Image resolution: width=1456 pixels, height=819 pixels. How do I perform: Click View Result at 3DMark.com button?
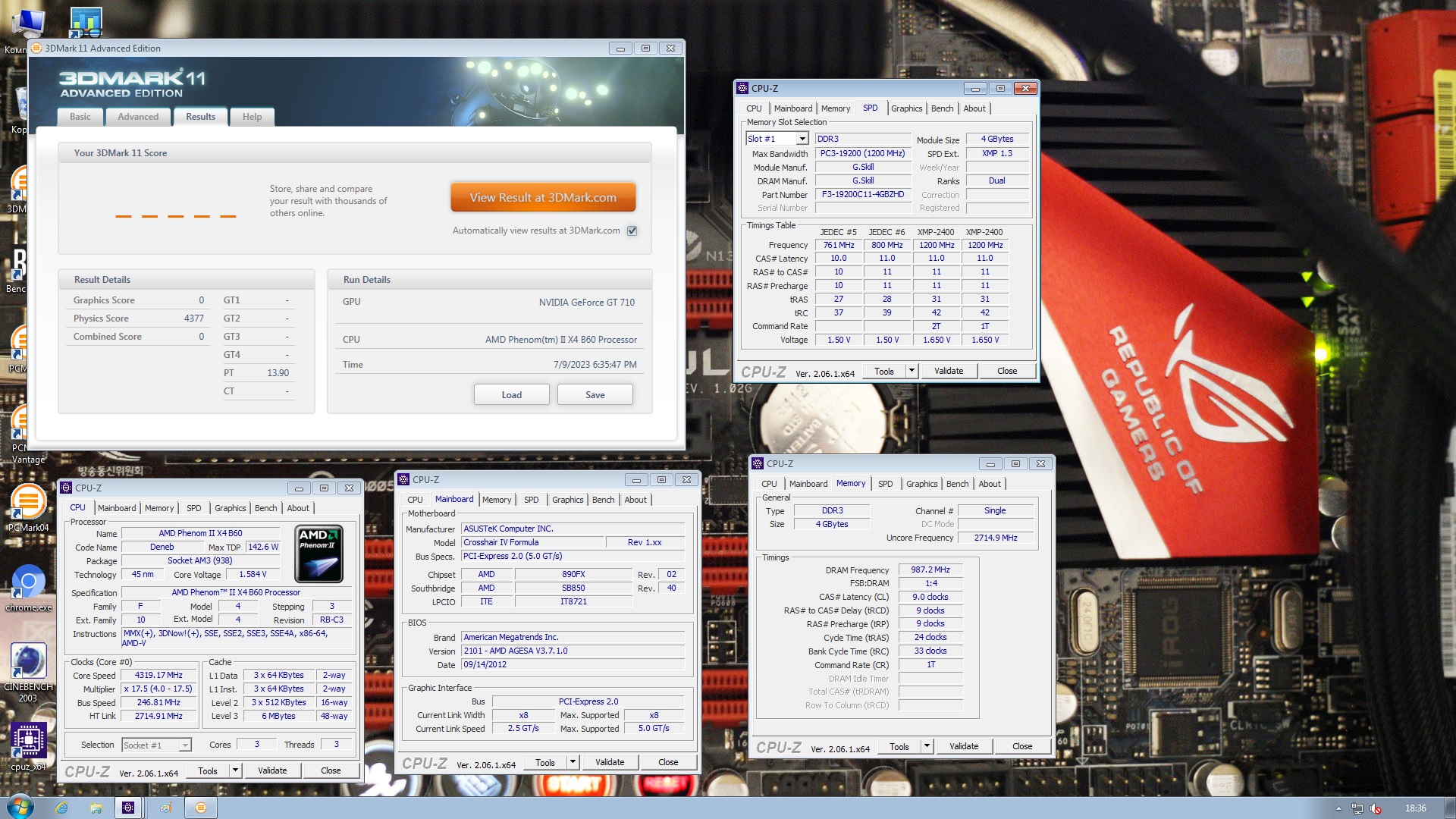click(543, 198)
